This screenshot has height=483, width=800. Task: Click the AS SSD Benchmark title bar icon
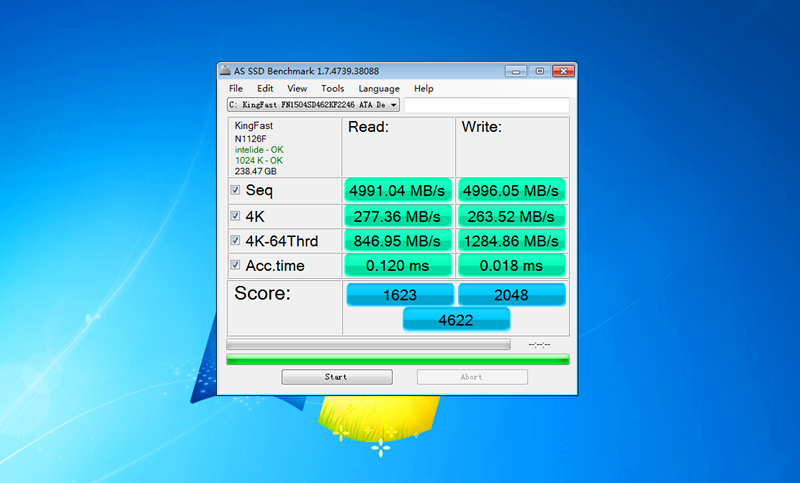(x=225, y=70)
